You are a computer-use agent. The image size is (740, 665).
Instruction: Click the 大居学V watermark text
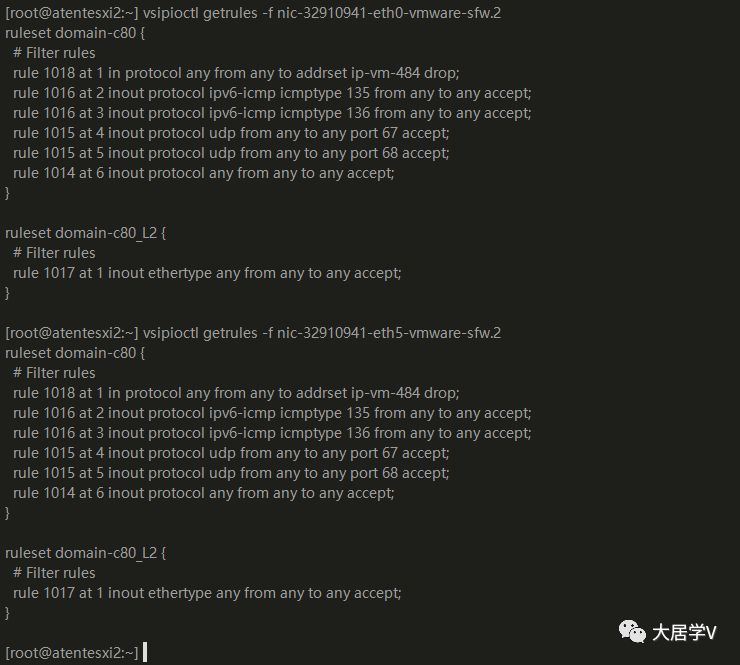pyautogui.click(x=684, y=632)
